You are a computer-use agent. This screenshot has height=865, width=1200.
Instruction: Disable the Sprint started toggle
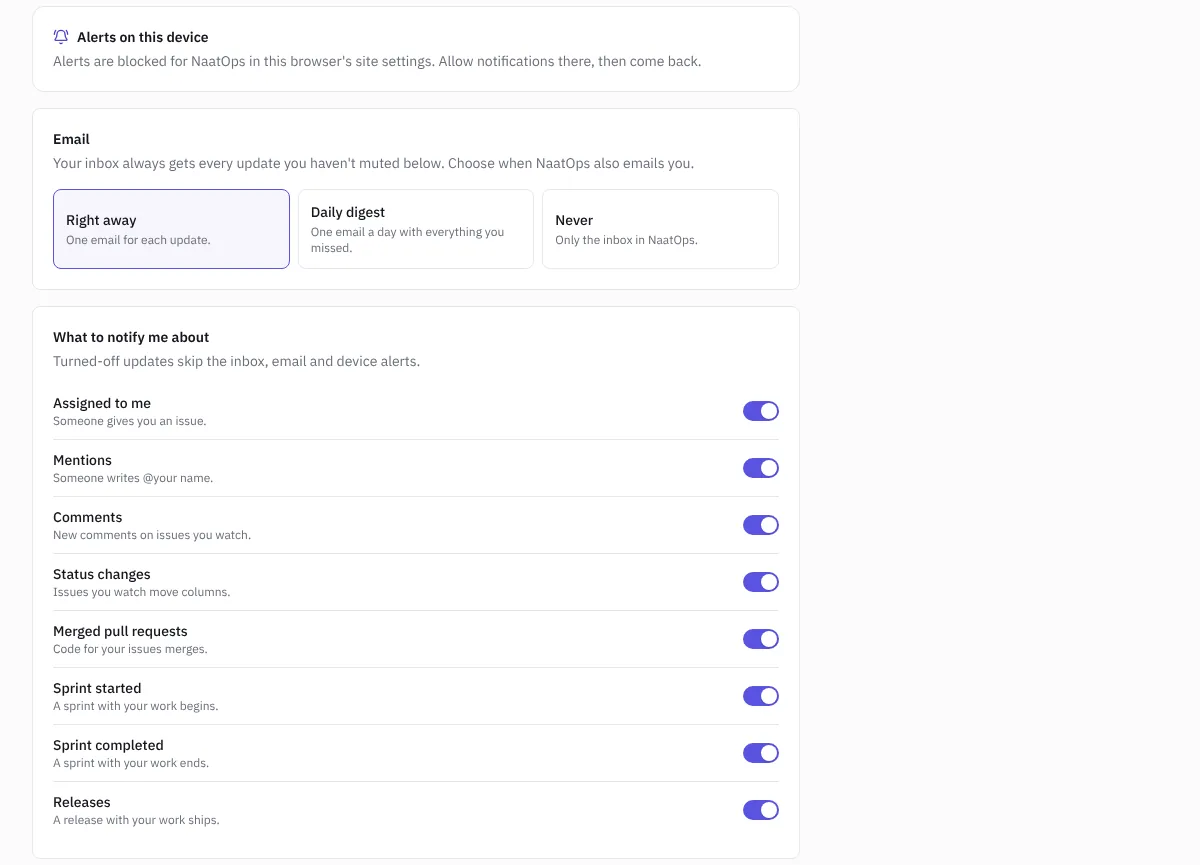point(761,696)
